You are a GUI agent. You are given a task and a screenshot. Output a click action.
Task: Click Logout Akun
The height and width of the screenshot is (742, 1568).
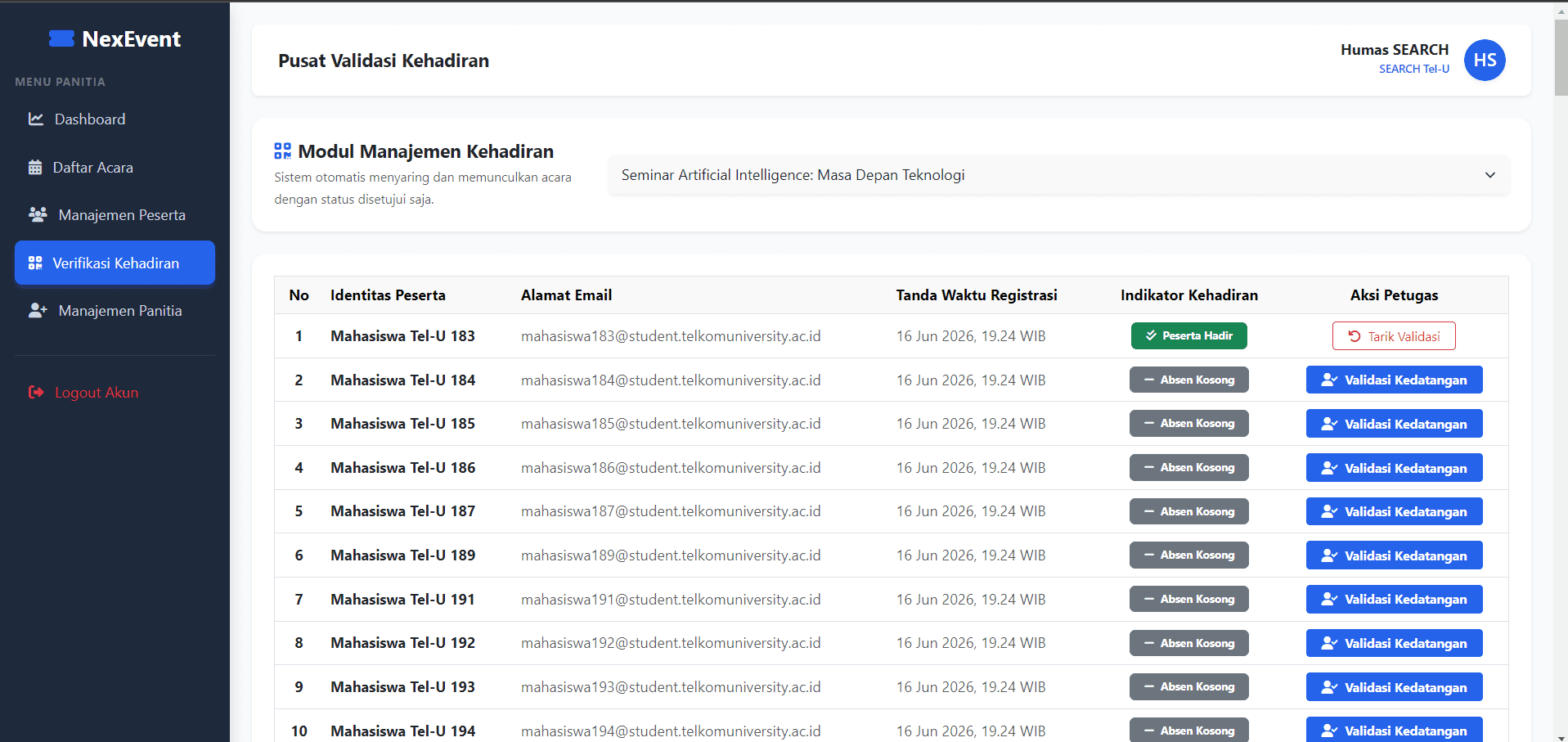point(115,392)
